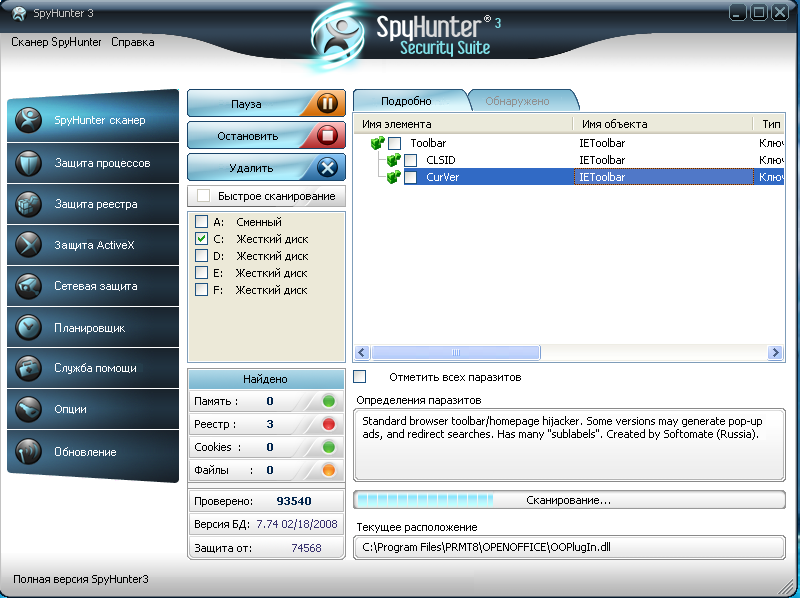Click the Найдено panel header
Image resolution: width=800 pixels, height=598 pixels.
click(x=266, y=379)
